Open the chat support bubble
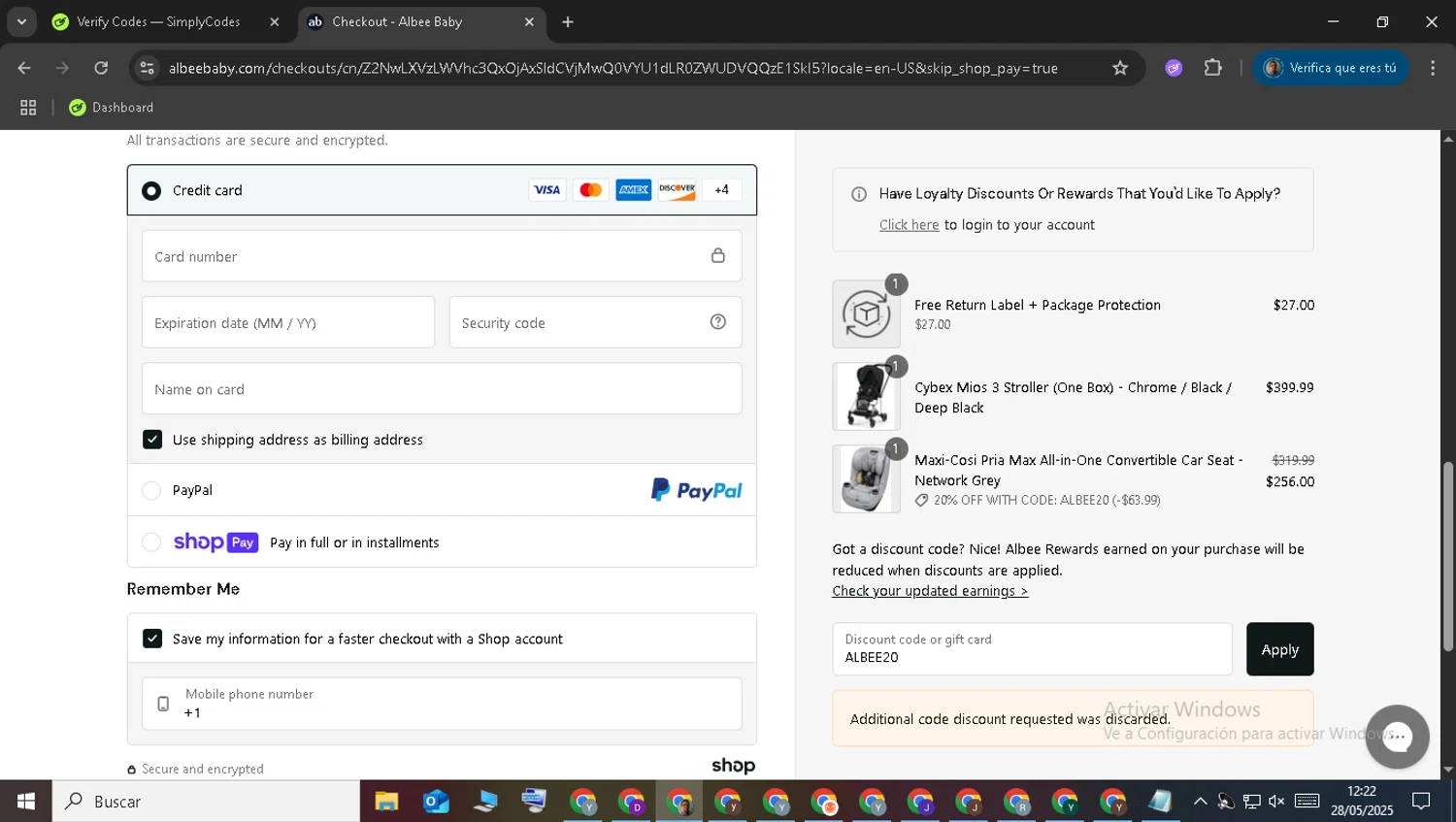The height and width of the screenshot is (822, 1456). [1397, 737]
